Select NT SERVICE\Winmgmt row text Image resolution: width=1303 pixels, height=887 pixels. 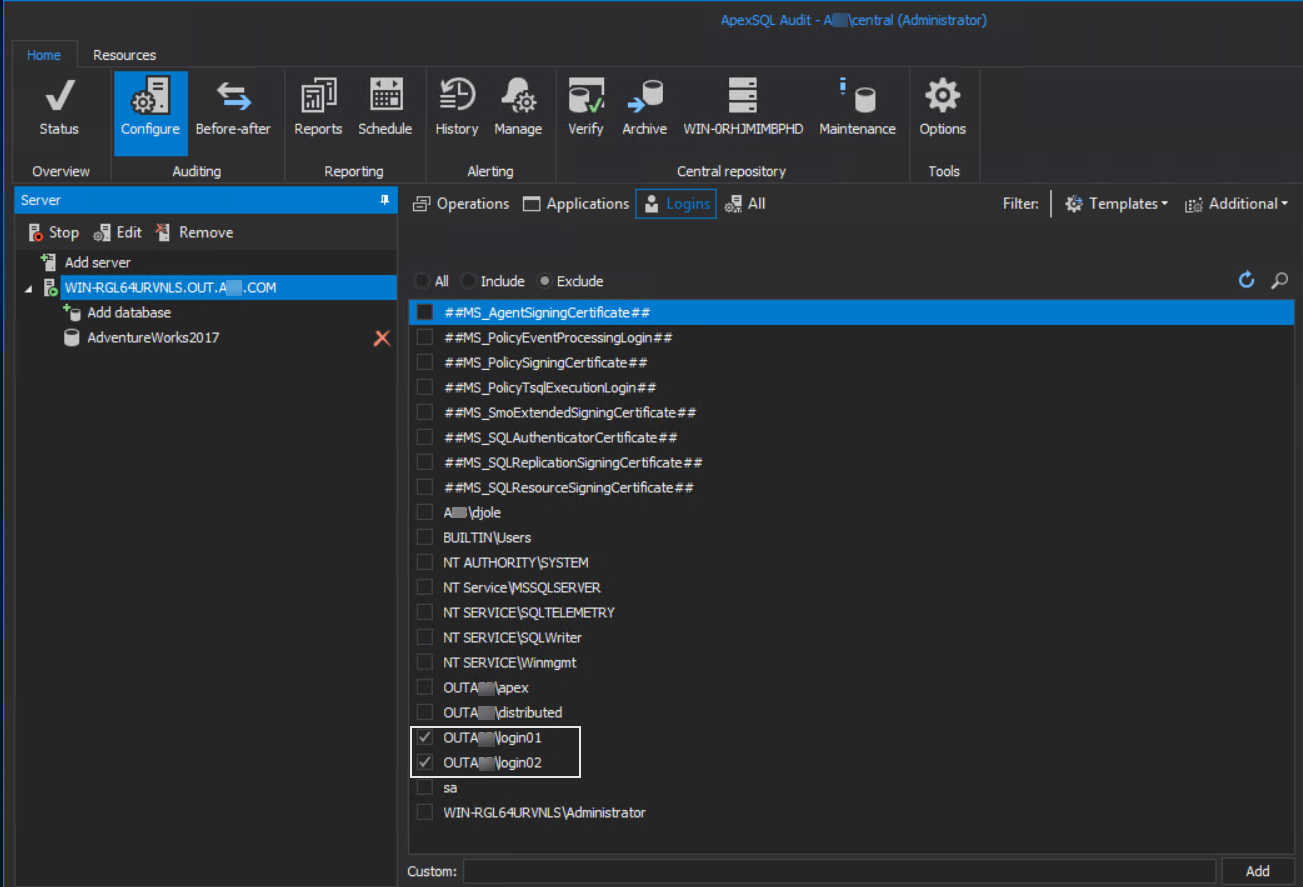coord(510,662)
